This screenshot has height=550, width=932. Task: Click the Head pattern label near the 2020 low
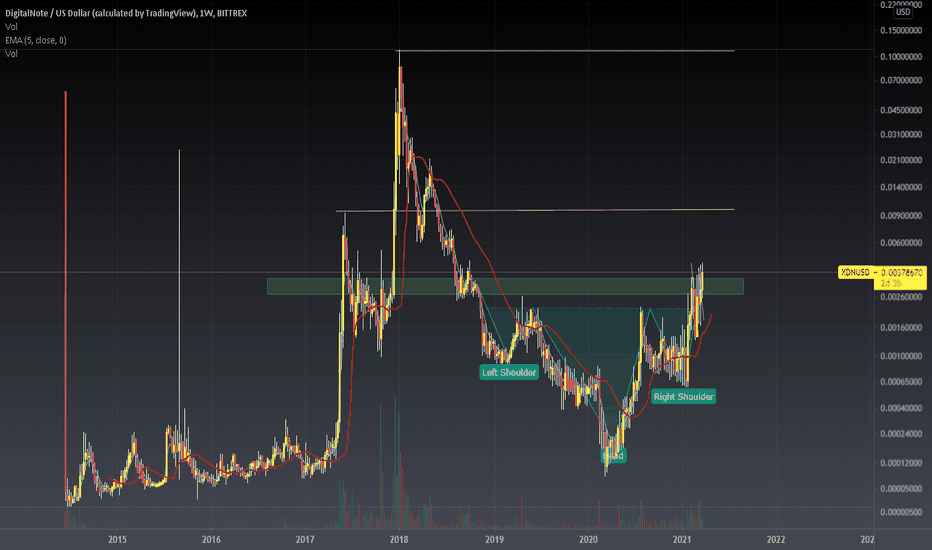coord(613,456)
